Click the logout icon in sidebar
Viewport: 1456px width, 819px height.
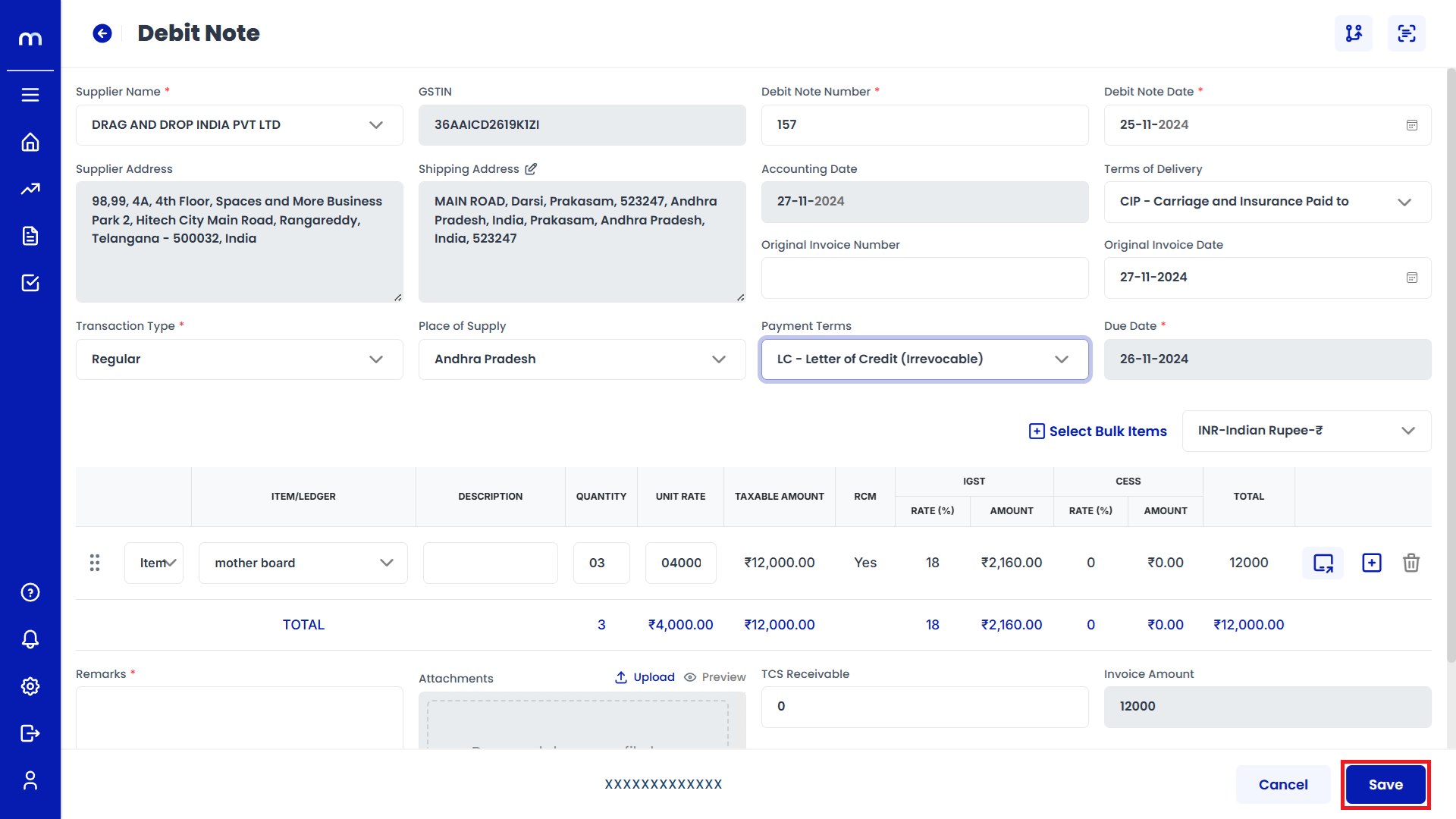point(30,733)
